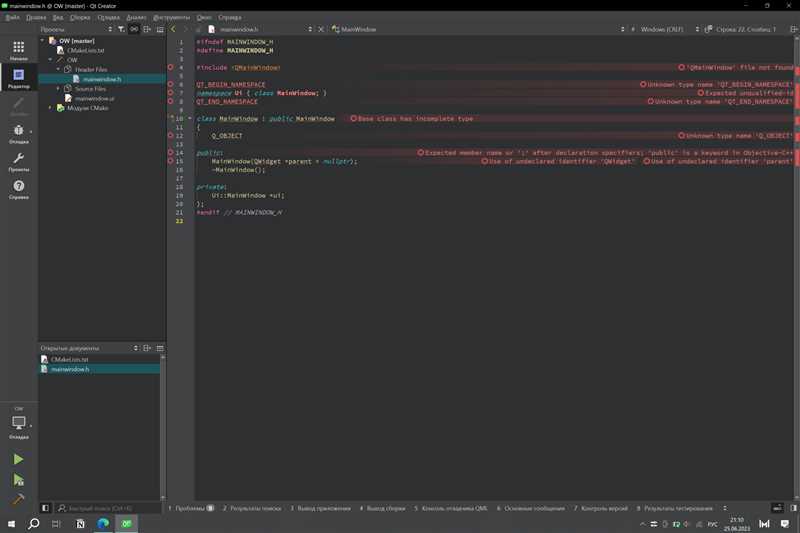Open the Welcome (Начало) mode
The height and width of the screenshot is (533, 800).
[x=19, y=50]
